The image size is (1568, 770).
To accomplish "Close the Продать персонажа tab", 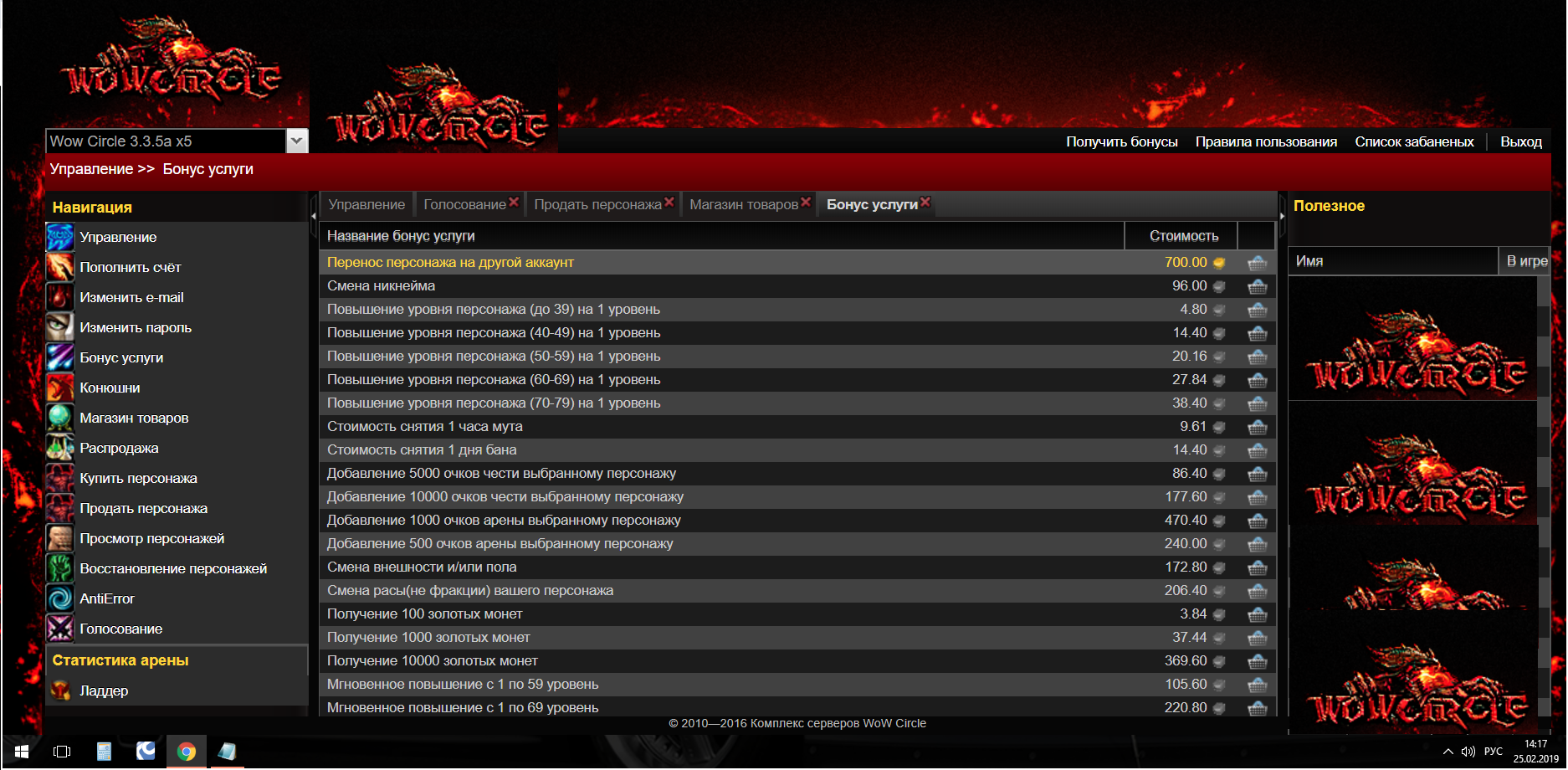I will click(x=669, y=203).
